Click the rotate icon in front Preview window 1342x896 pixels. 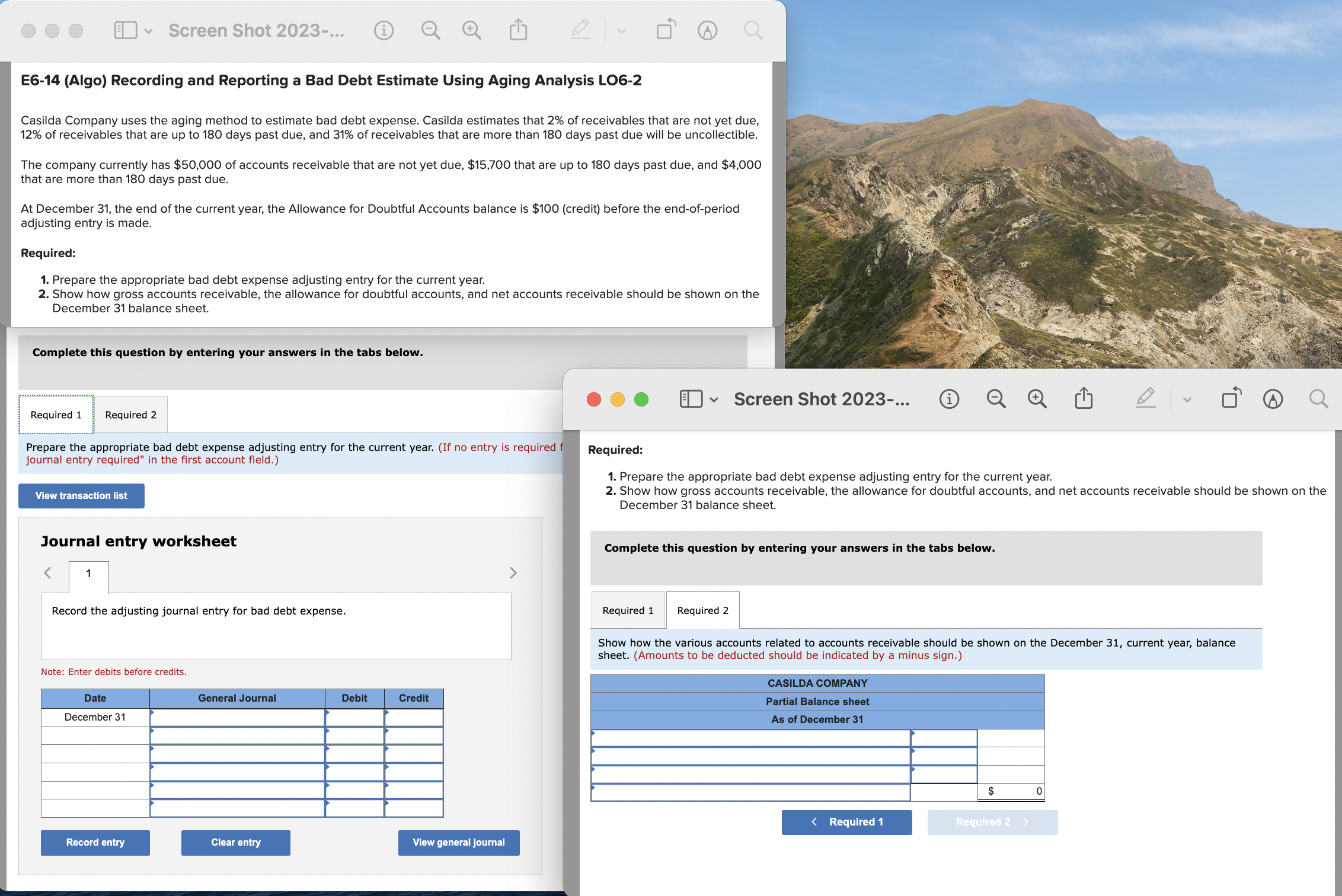[1231, 398]
